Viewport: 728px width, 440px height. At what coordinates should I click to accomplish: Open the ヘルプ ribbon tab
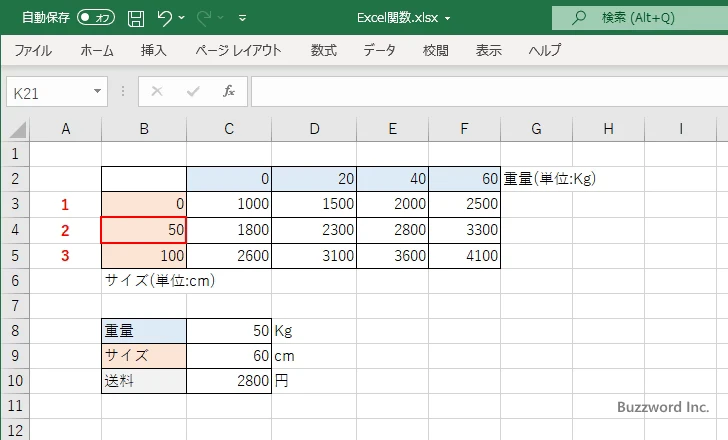(545, 50)
